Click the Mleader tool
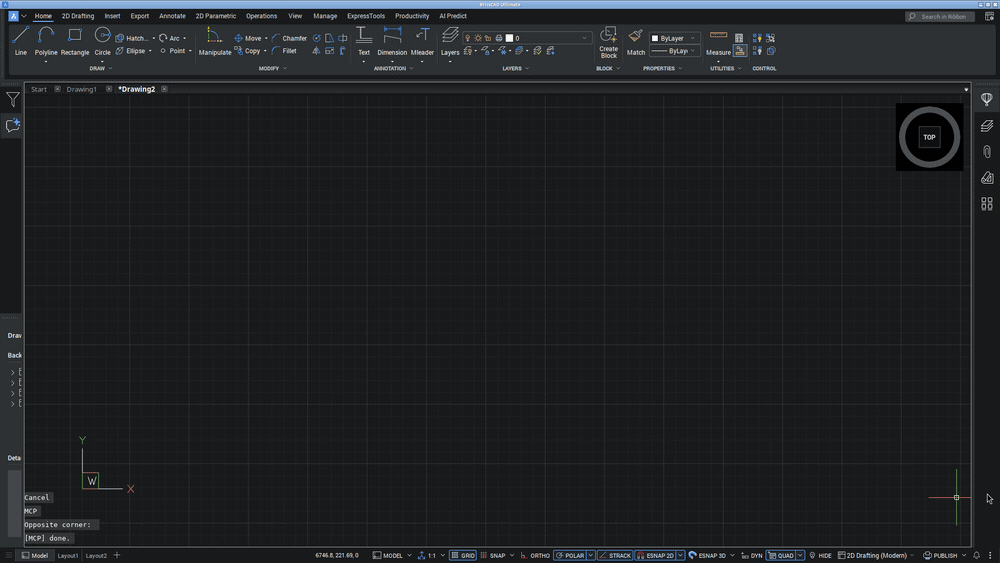Viewport: 1000px width, 563px height. coord(422,41)
